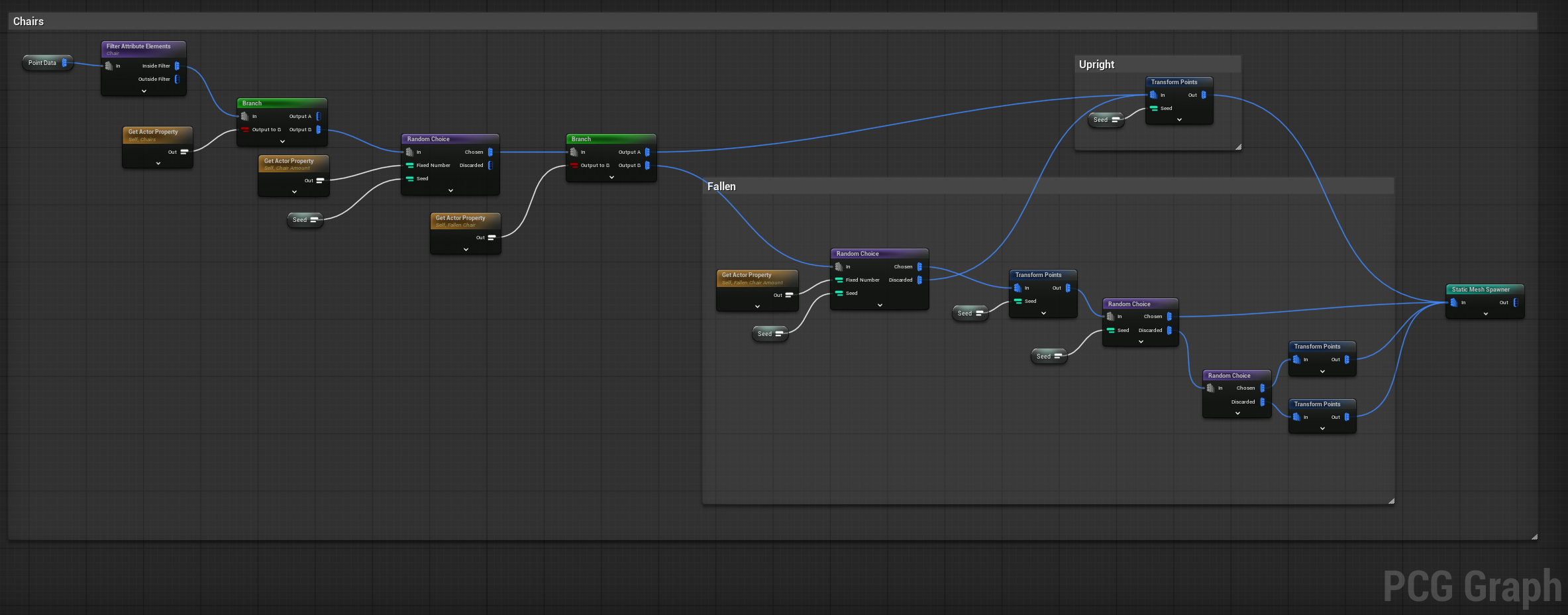Click the Point Data node's output pin
Viewport: 1568px width, 615px height.
coord(64,63)
